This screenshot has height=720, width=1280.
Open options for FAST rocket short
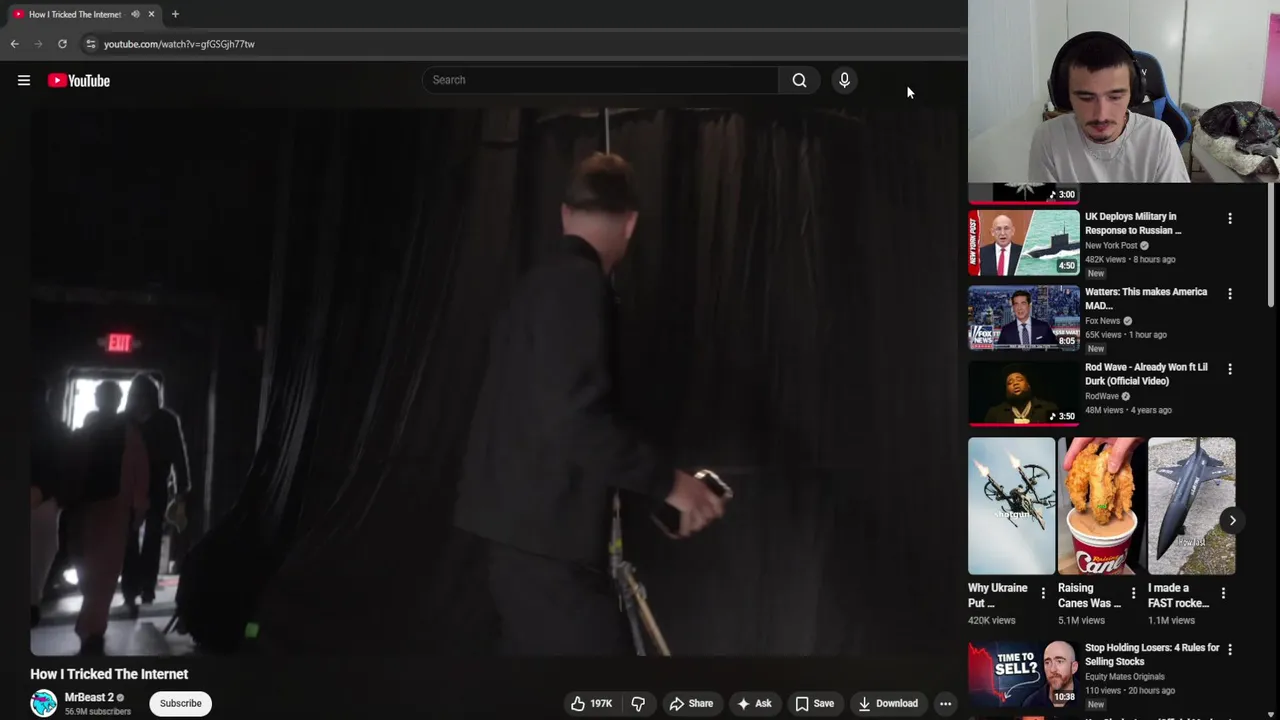click(1223, 593)
